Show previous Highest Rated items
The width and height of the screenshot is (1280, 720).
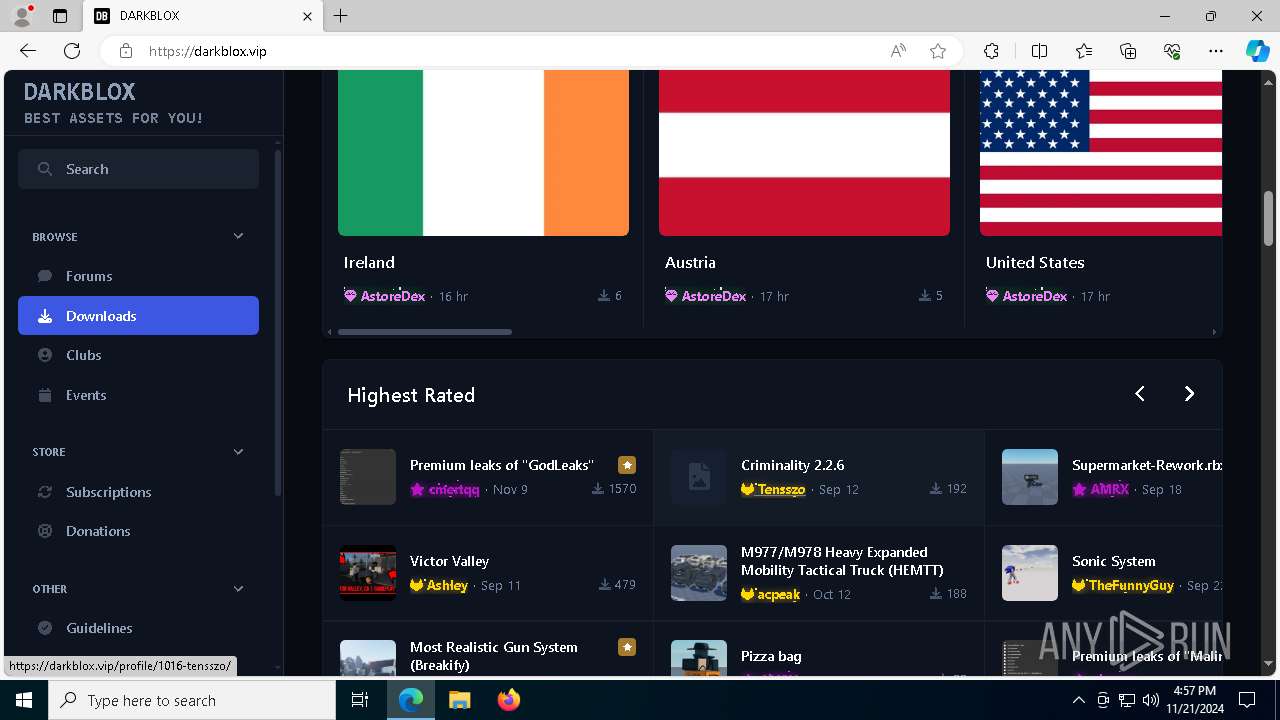point(1140,394)
